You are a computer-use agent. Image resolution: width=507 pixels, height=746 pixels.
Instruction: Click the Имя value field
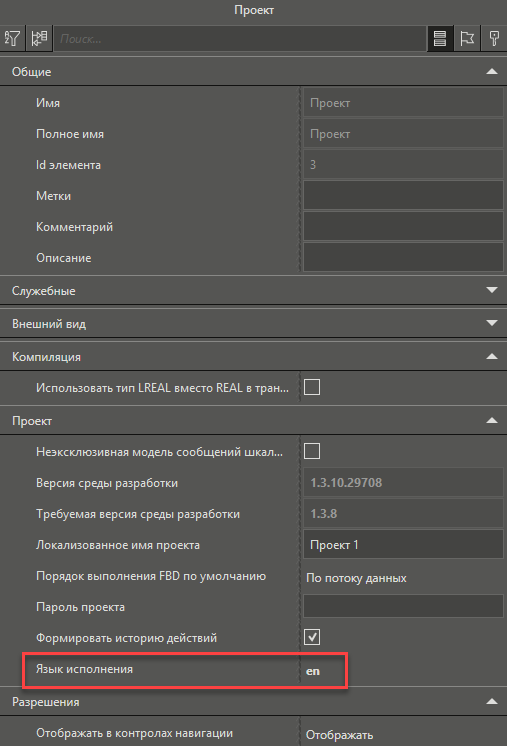point(403,102)
